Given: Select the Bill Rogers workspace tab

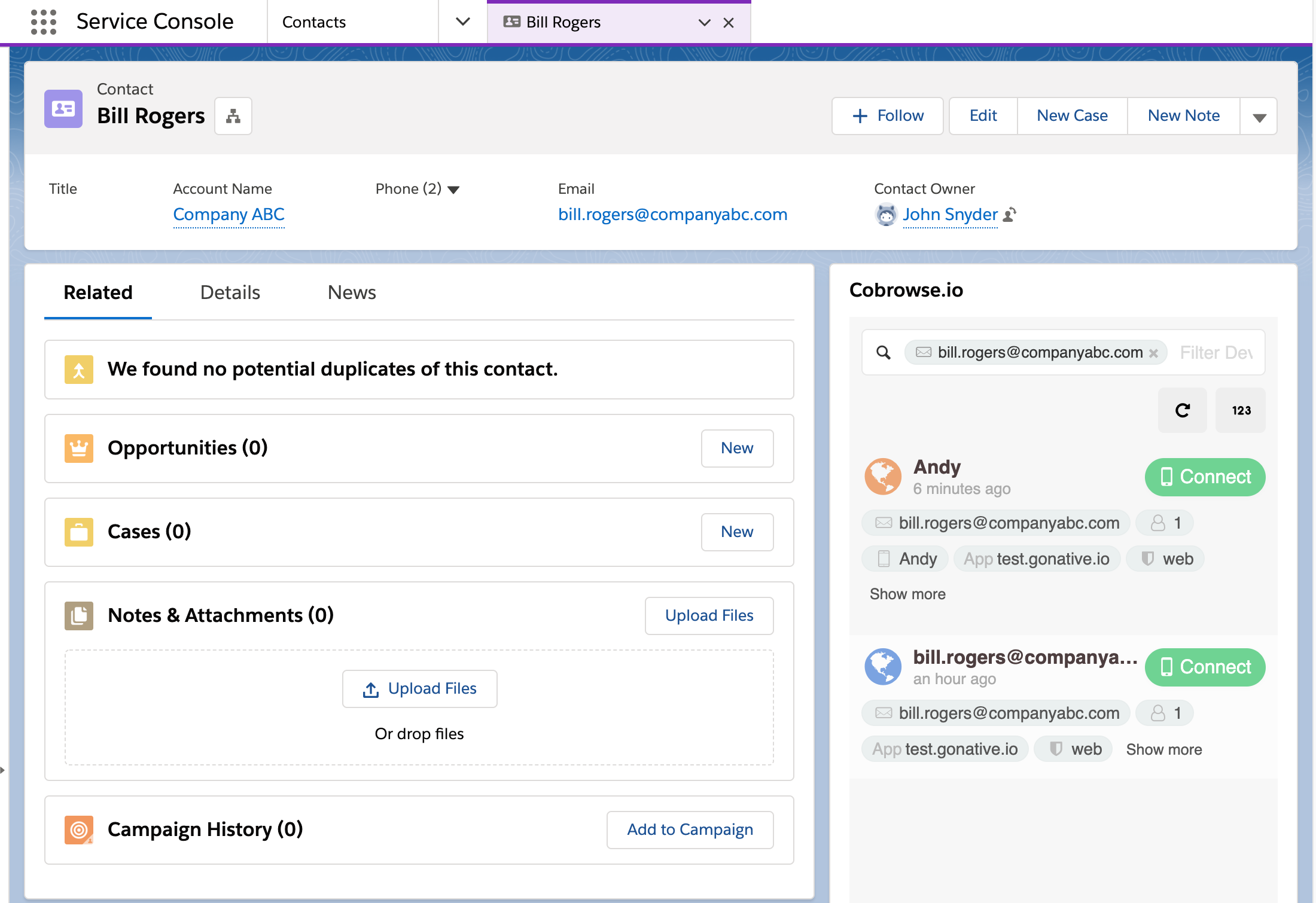Looking at the screenshot, I should pos(619,22).
